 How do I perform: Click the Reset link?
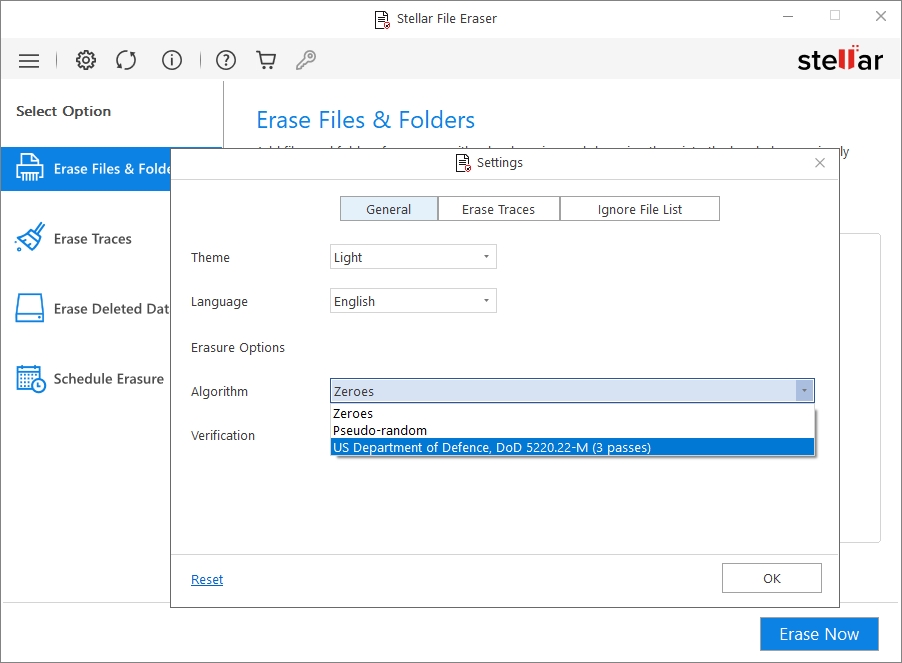(x=207, y=580)
